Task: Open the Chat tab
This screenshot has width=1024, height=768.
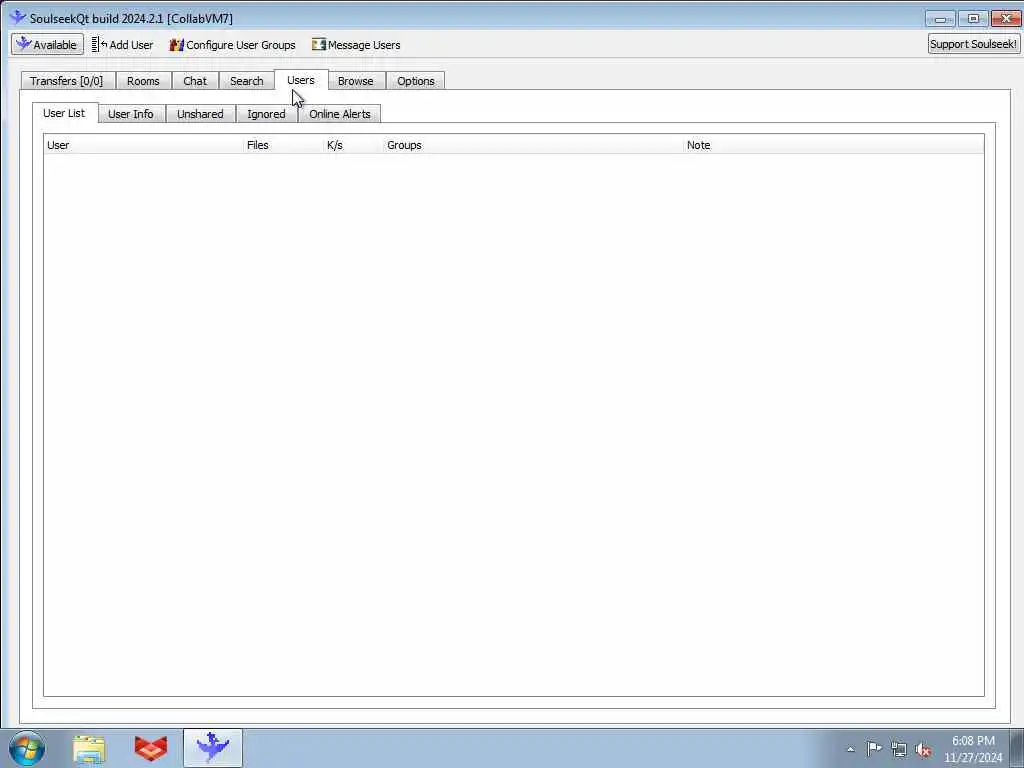Action: point(195,81)
